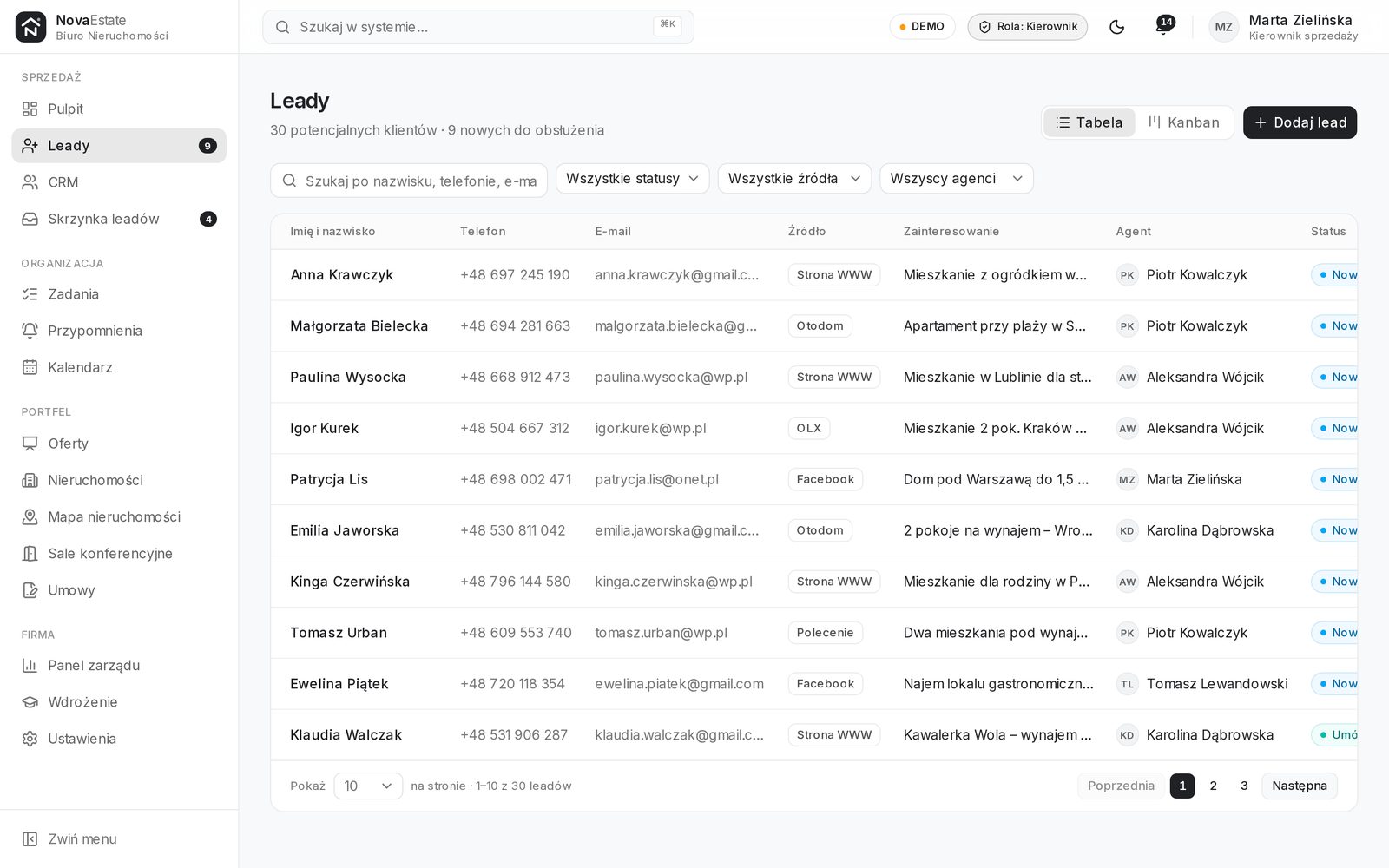This screenshot has height=868, width=1389.
Task: Click the NovaEstate logo icon
Action: pos(31,27)
